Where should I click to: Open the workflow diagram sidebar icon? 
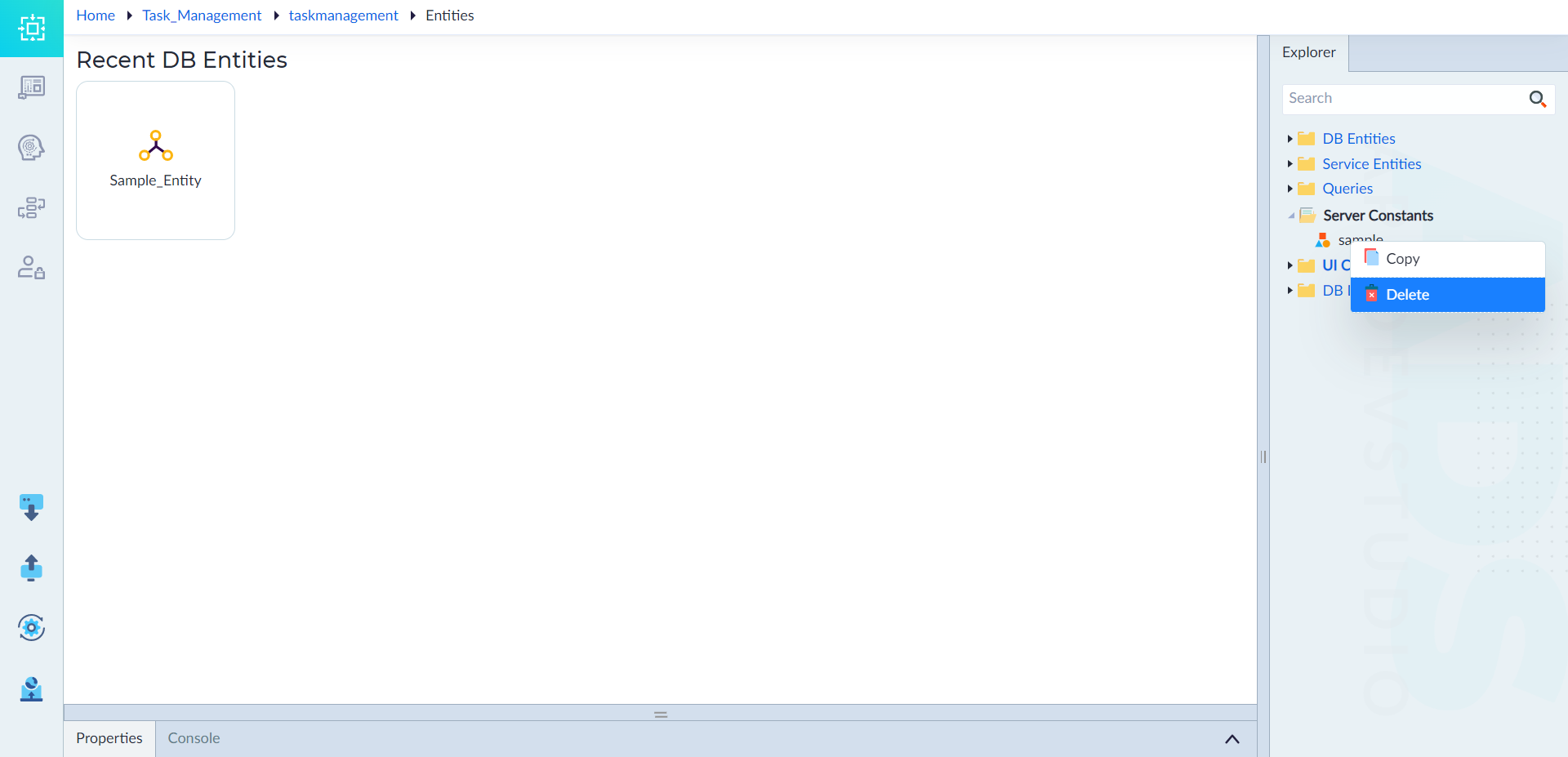pos(31,207)
